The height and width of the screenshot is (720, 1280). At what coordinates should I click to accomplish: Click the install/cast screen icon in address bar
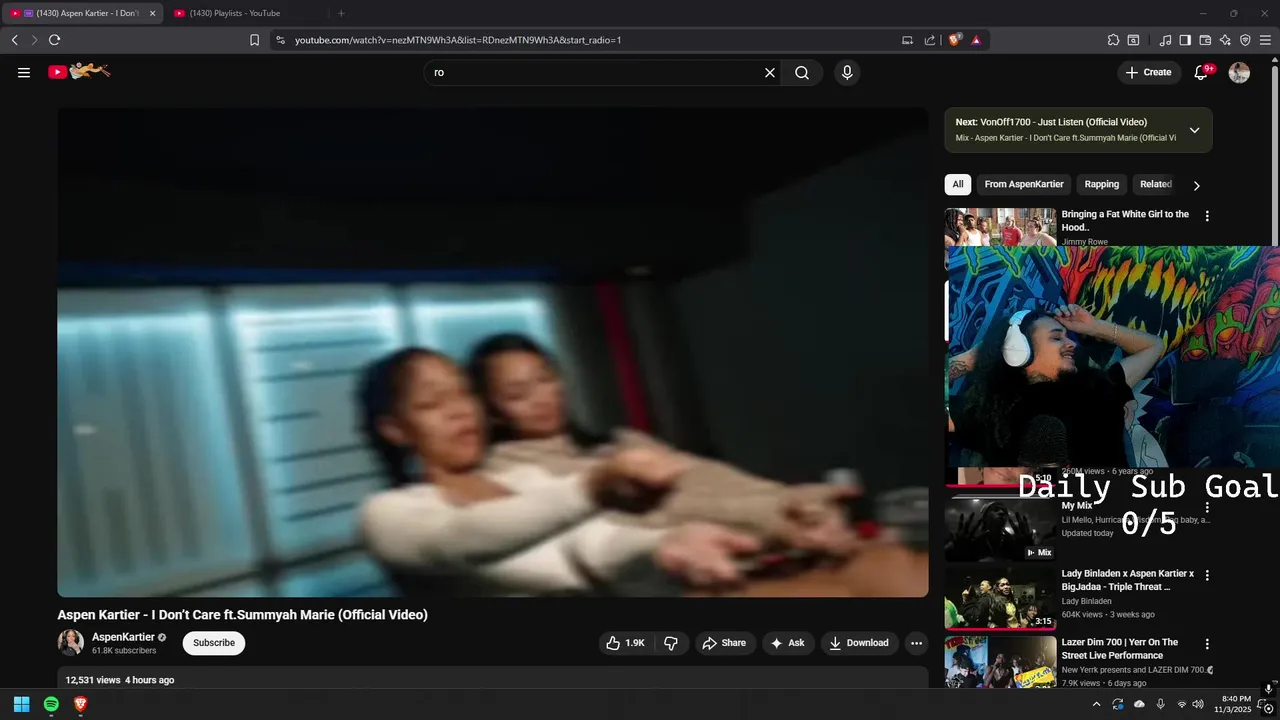(x=907, y=40)
